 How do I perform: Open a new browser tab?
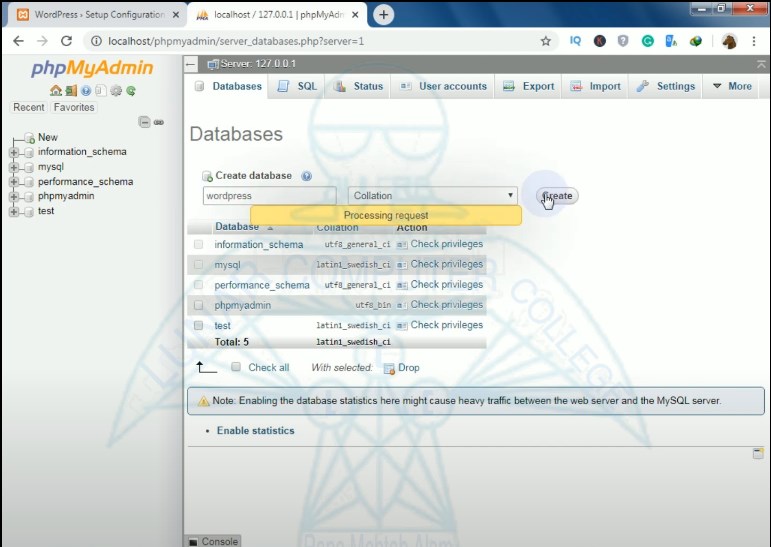coord(384,15)
